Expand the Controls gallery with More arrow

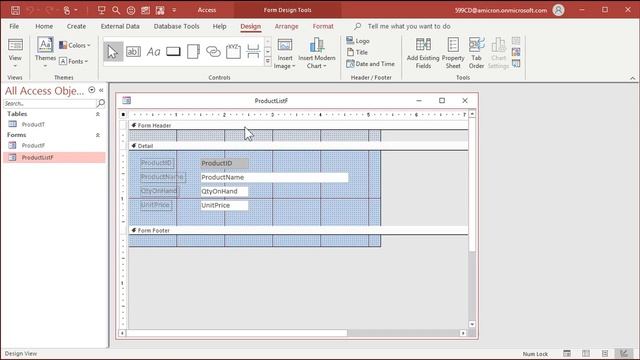[268, 61]
